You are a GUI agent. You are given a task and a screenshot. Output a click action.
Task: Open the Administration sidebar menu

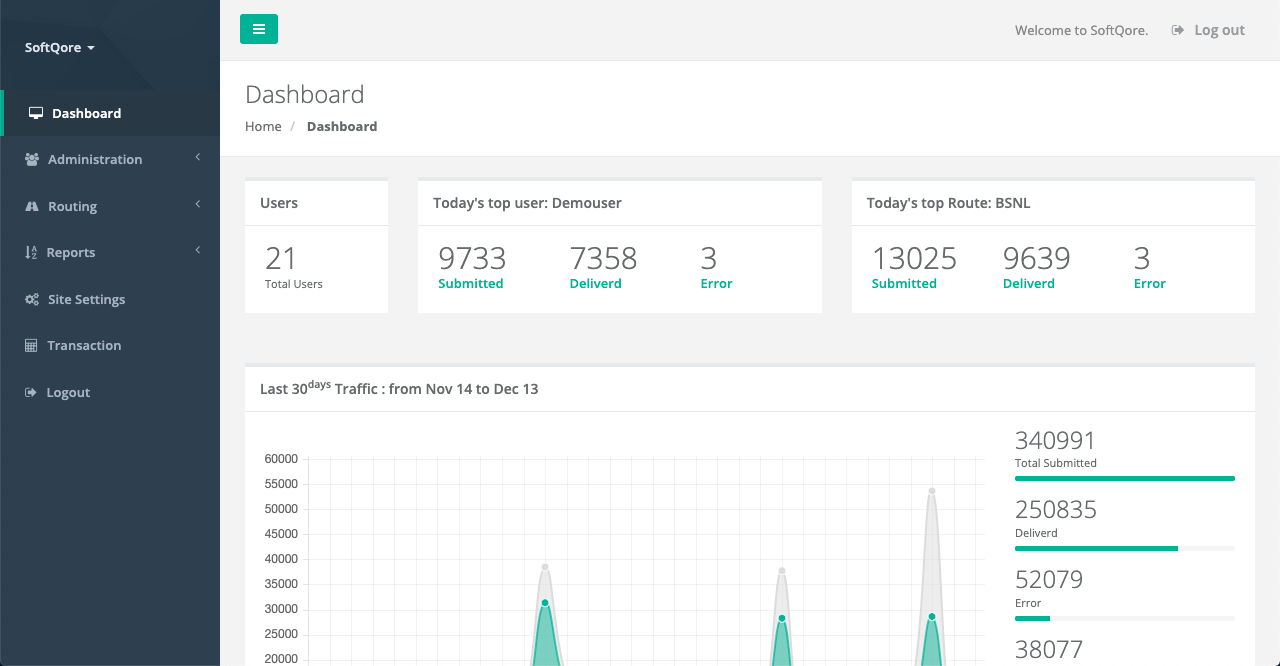pyautogui.click(x=110, y=160)
